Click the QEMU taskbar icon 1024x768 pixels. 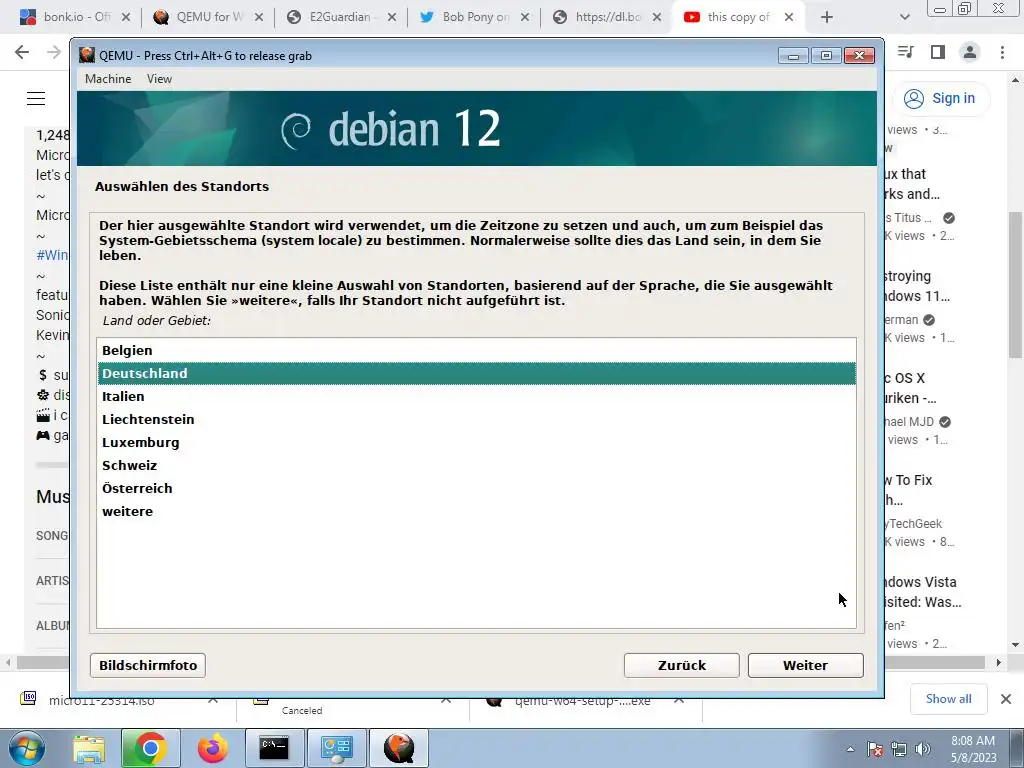(x=399, y=748)
